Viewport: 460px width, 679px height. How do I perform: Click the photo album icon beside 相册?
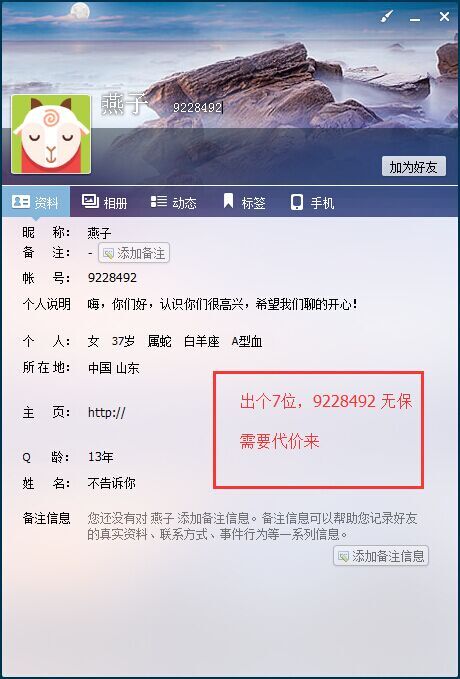pos(90,201)
